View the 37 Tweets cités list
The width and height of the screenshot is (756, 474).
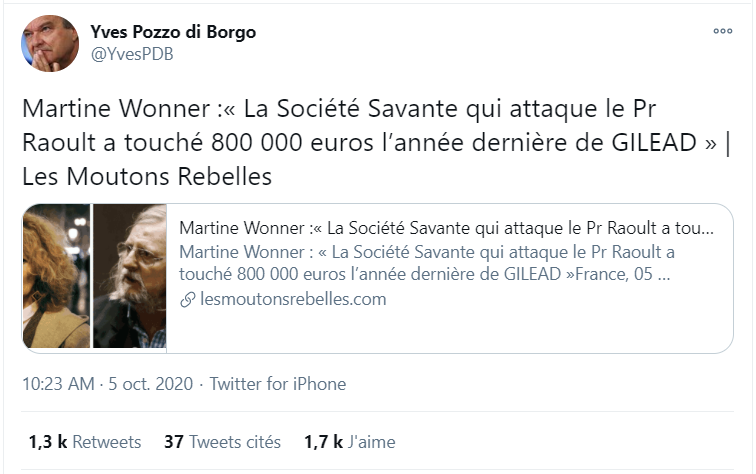pos(222,442)
